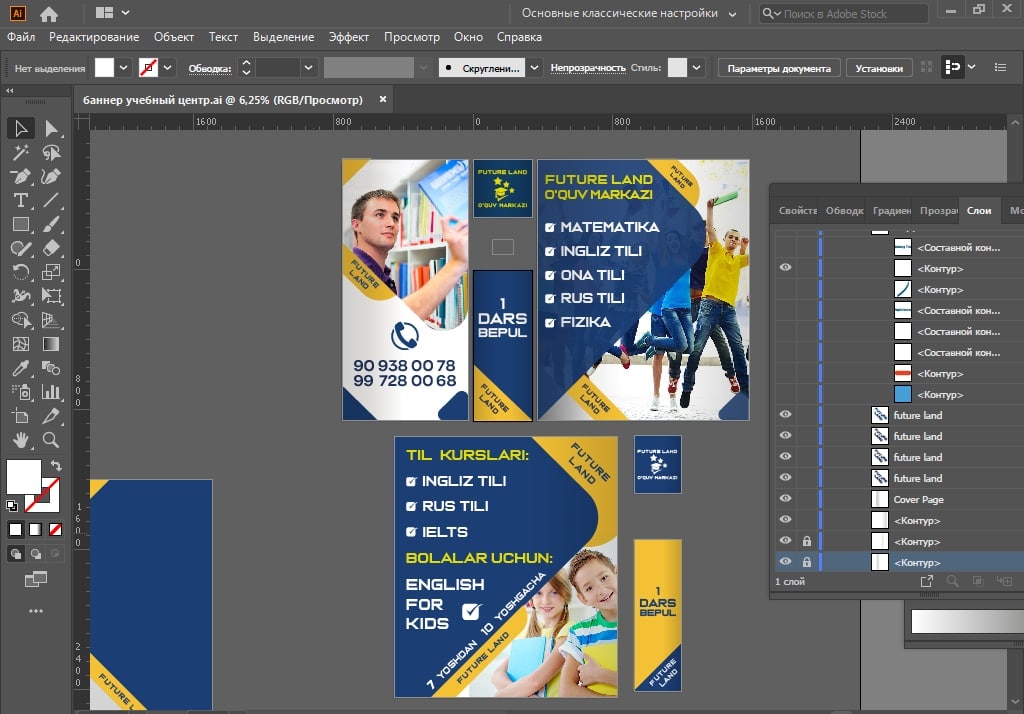Select the Selection tool (black arrow)

click(20, 128)
